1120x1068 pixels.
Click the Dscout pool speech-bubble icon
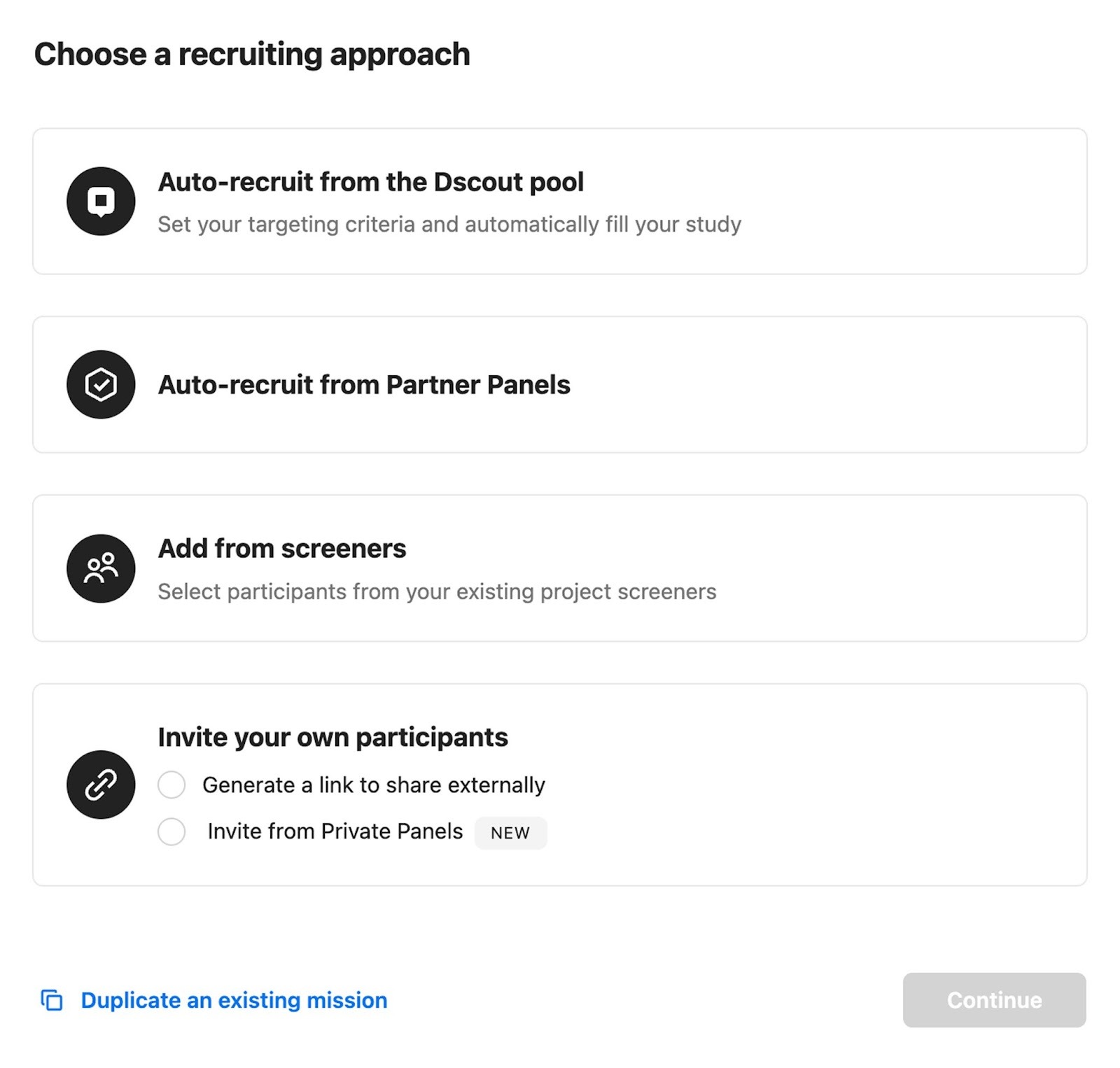101,202
